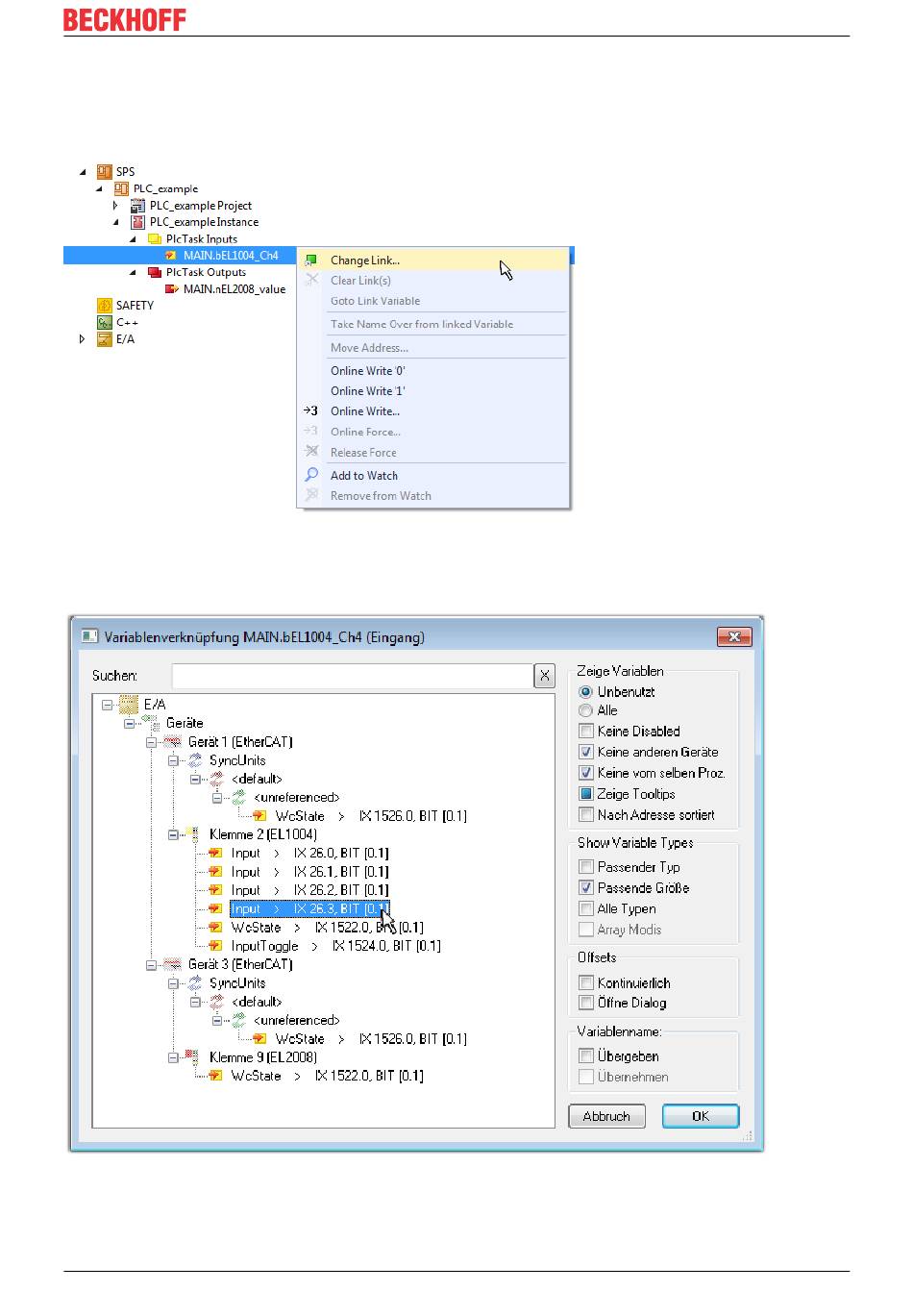This screenshot has width=913, height=1316.
Task: Click the SPS node icon
Action: 105,172
